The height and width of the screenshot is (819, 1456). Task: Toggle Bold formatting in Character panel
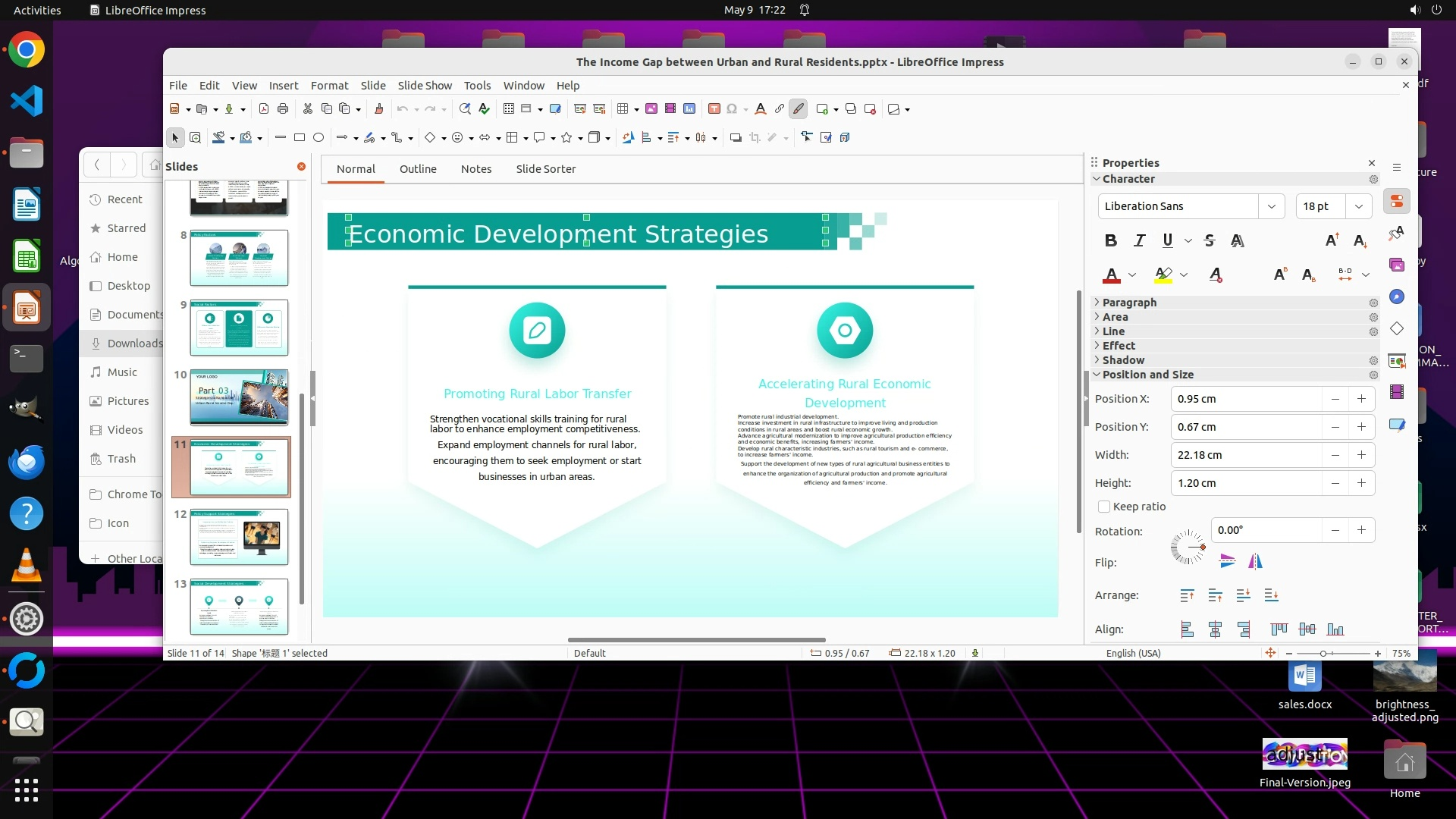pos(1111,241)
